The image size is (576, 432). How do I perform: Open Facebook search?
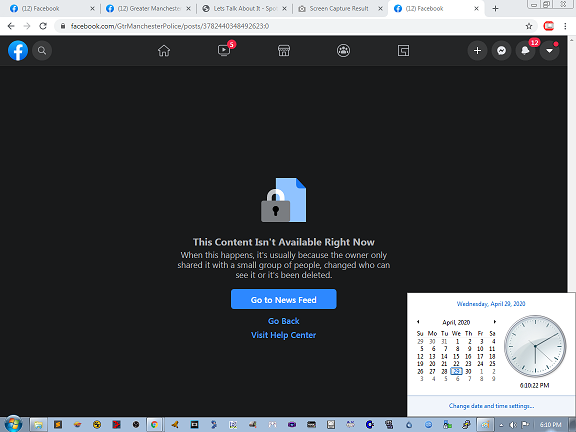coord(42,51)
